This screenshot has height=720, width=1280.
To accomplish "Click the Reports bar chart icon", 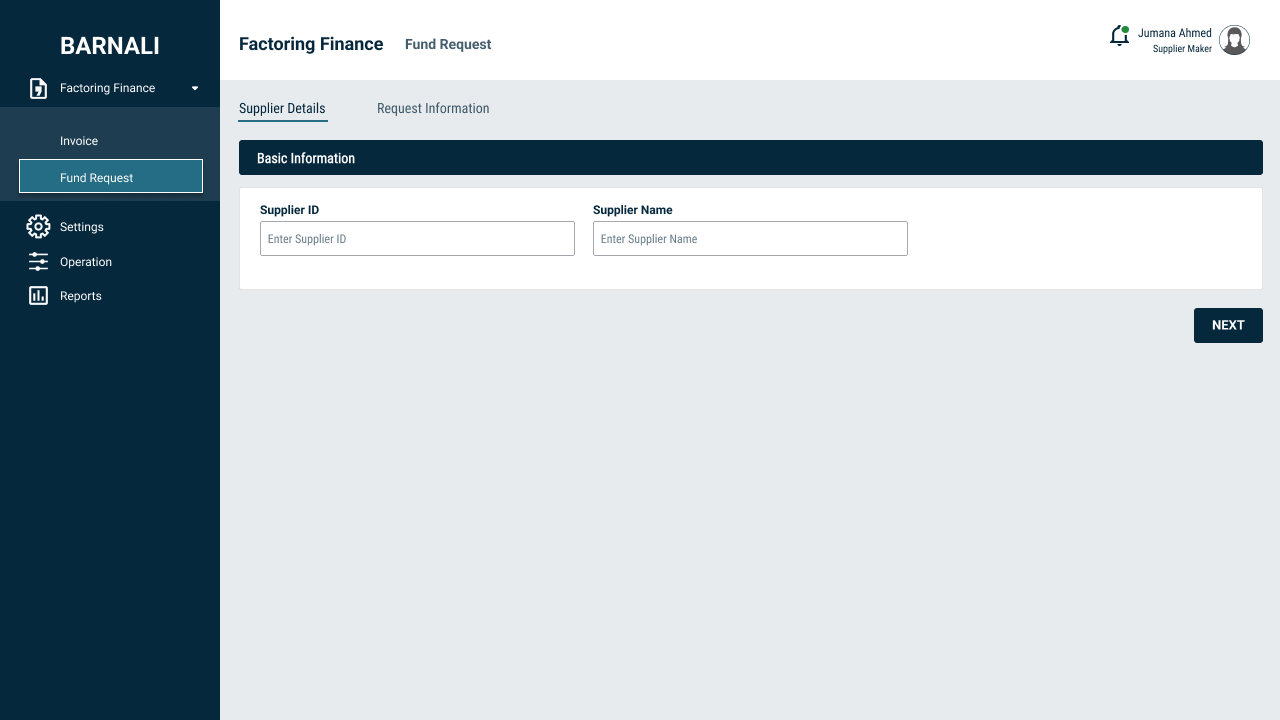I will tap(38, 296).
